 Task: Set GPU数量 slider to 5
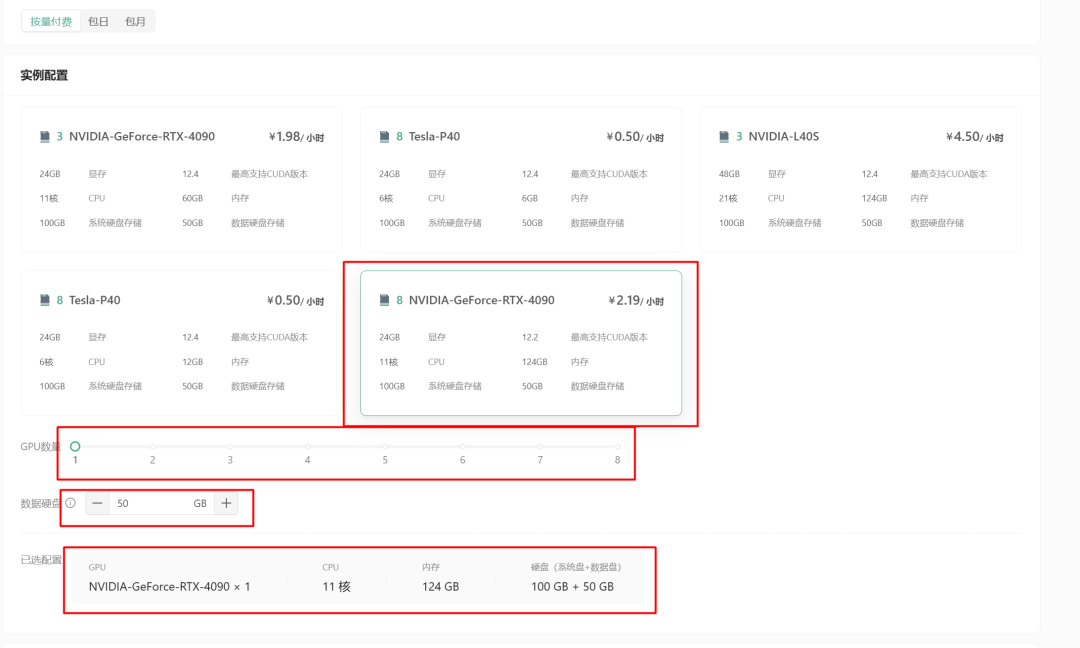click(385, 446)
